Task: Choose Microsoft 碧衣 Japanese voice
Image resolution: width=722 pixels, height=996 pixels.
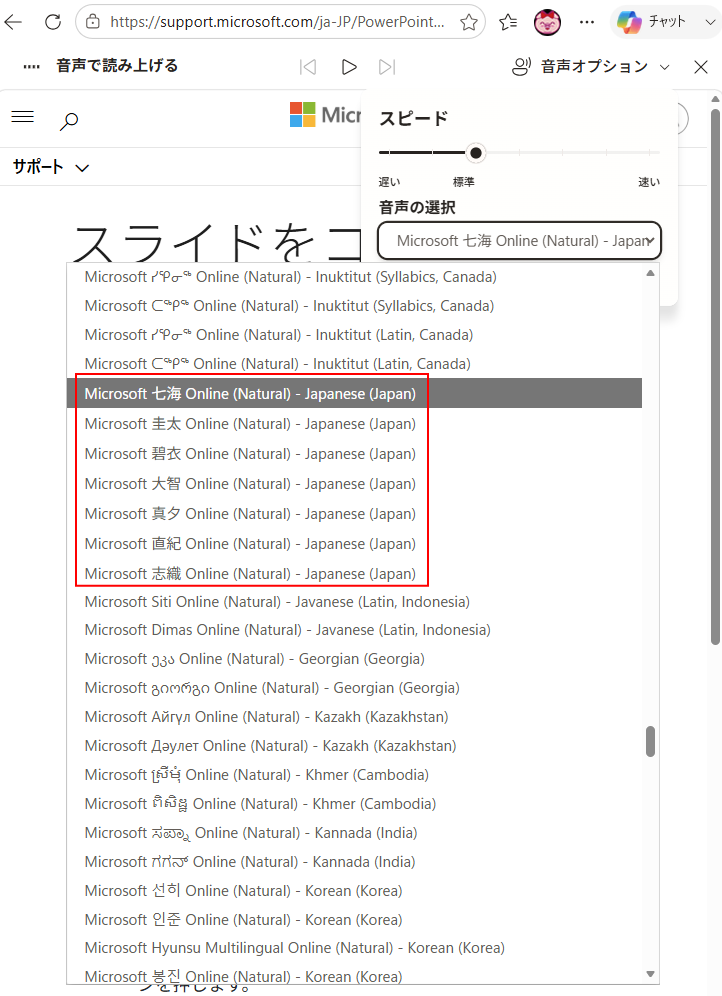Action: 354,454
